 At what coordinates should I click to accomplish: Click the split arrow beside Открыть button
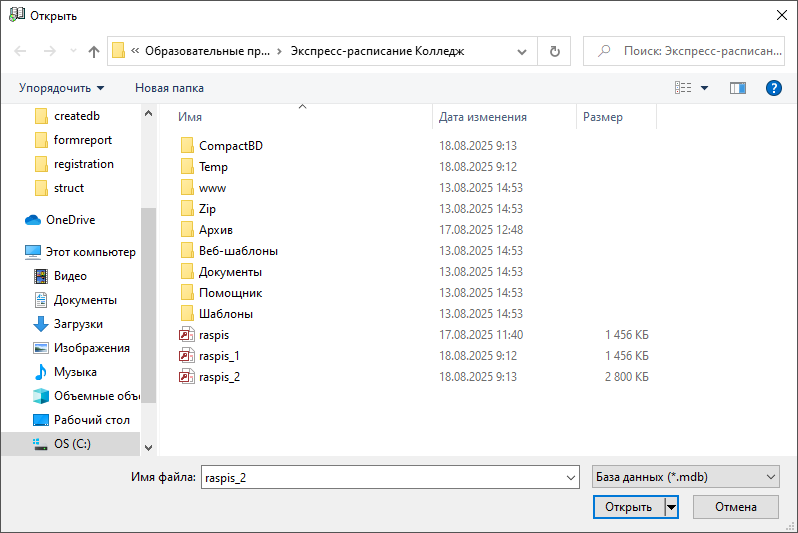click(672, 507)
